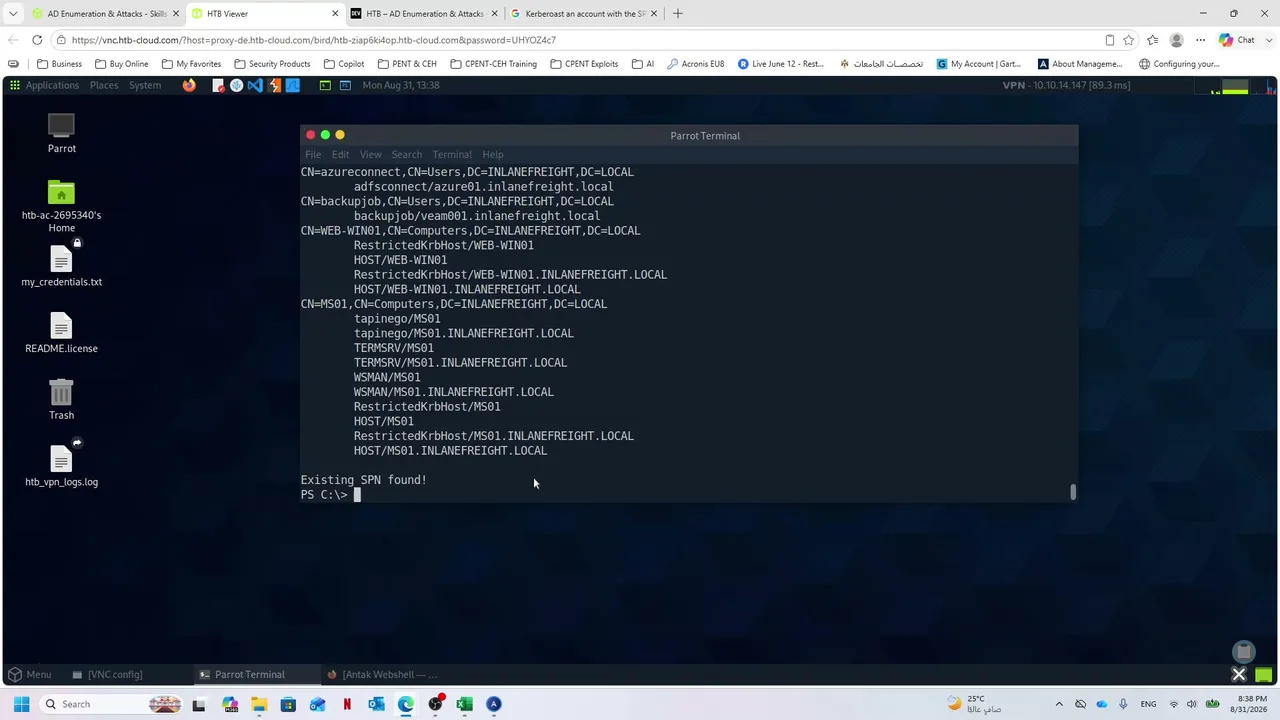Open the terminal Help menu

tap(492, 154)
